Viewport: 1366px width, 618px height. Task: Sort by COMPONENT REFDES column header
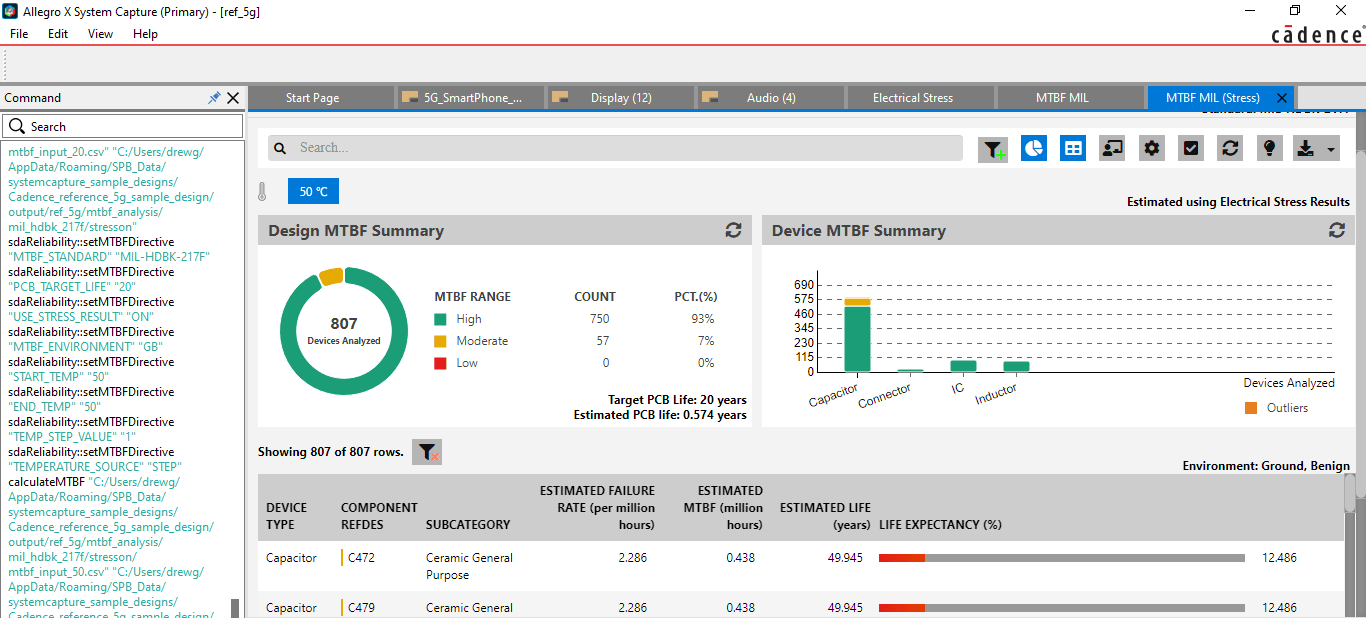379,516
